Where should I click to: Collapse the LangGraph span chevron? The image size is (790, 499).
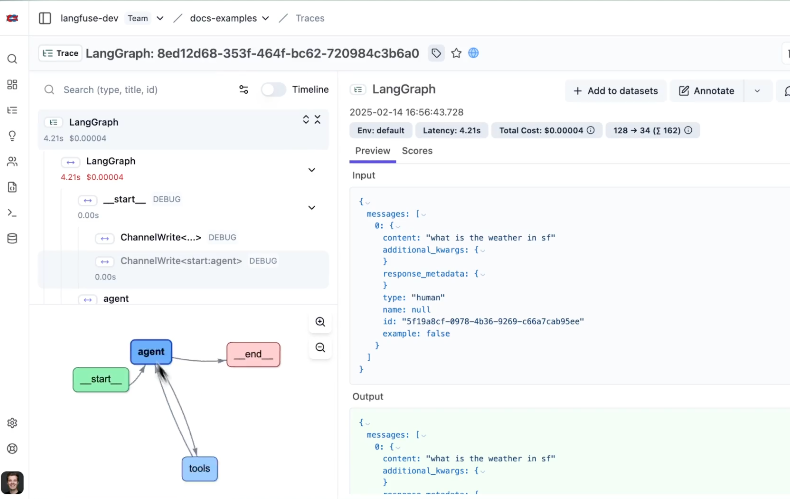(x=311, y=170)
